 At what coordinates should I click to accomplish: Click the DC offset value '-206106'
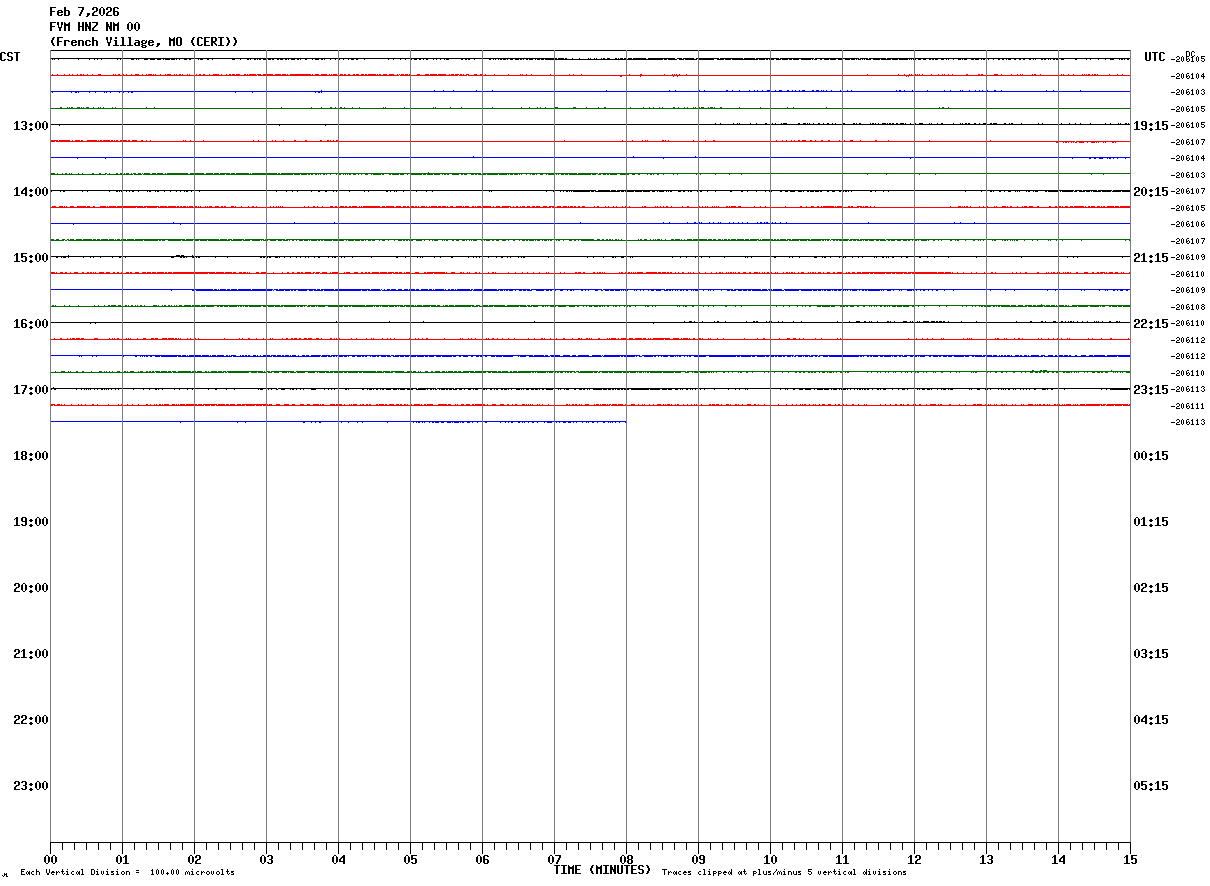pos(1189,224)
